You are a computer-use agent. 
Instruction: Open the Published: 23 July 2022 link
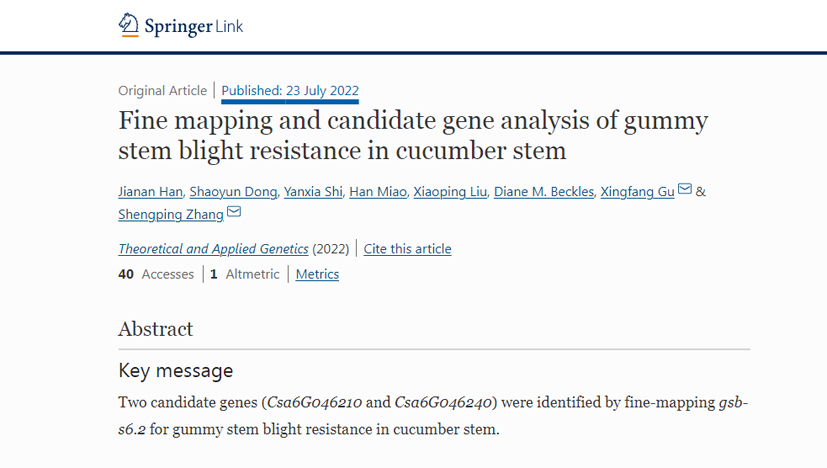click(x=290, y=91)
